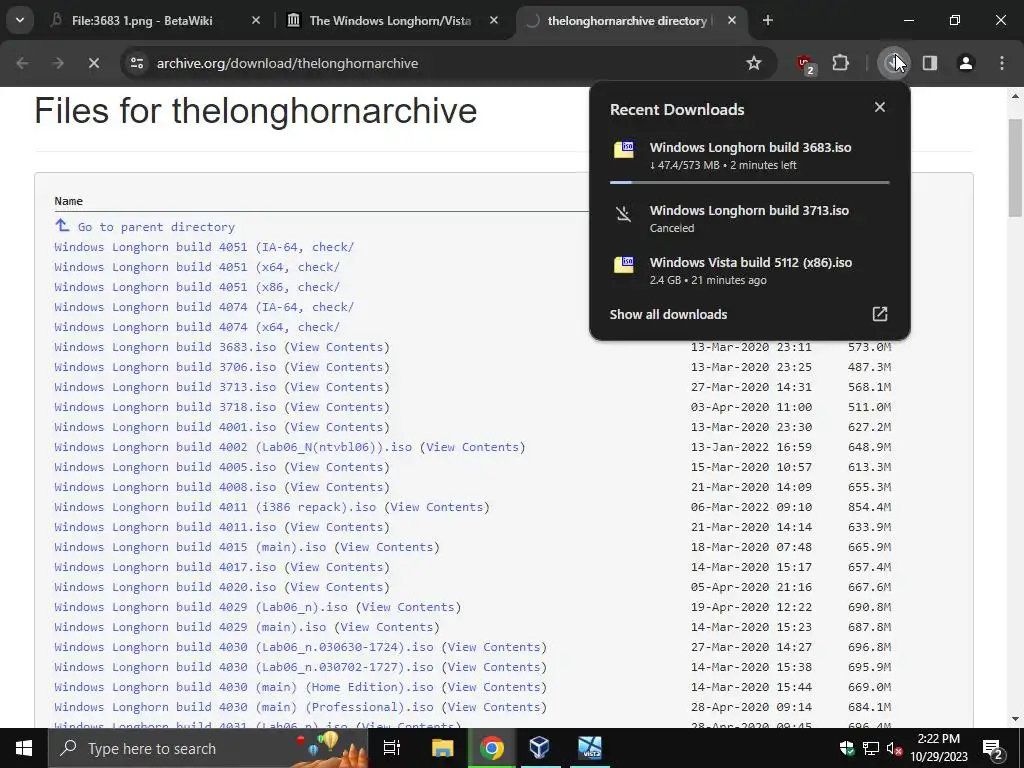1024x768 pixels.
Task: Open the Extensions puzzle icon
Action: 840,63
